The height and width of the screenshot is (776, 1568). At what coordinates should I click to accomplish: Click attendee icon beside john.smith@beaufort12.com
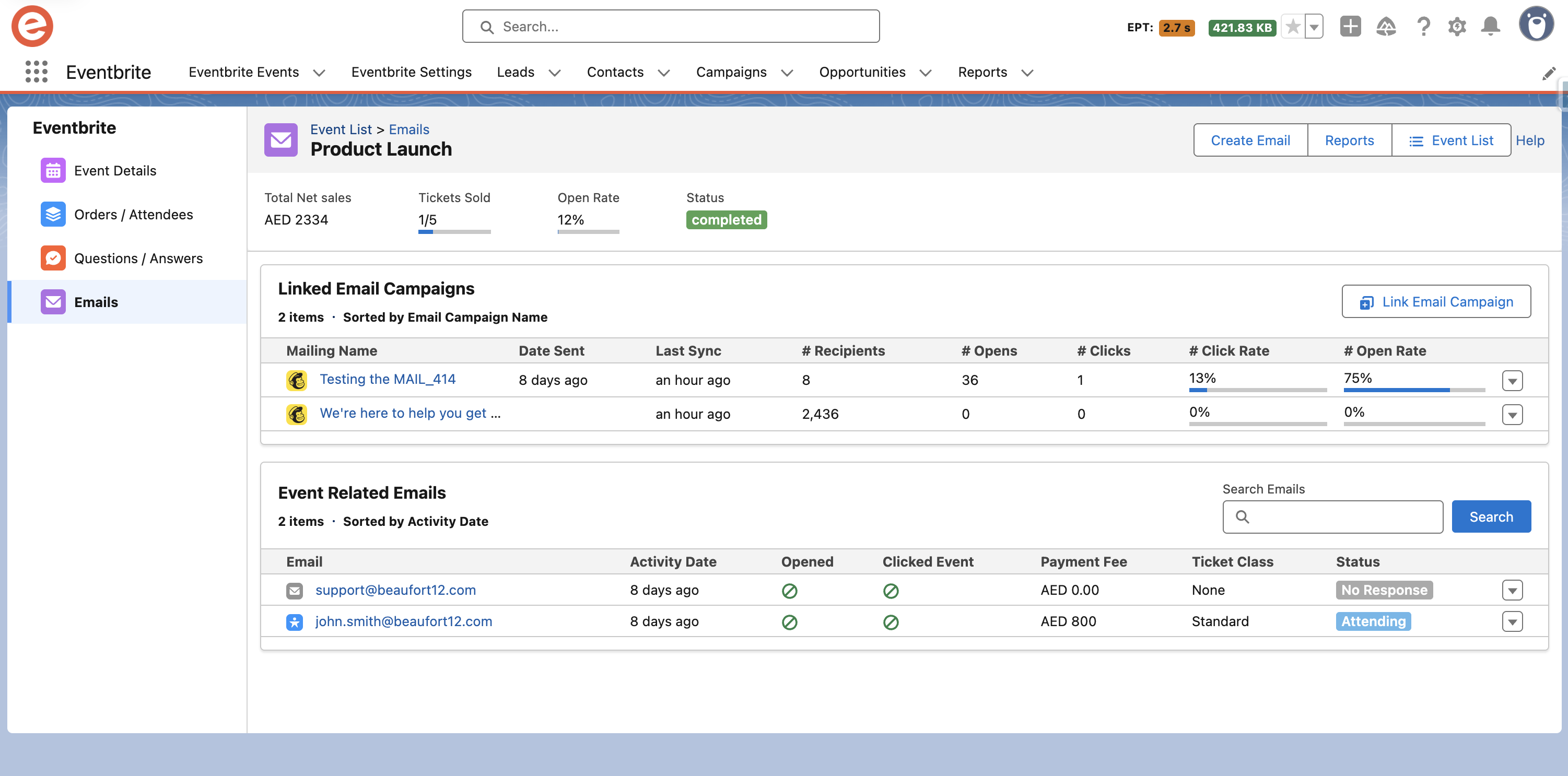295,622
